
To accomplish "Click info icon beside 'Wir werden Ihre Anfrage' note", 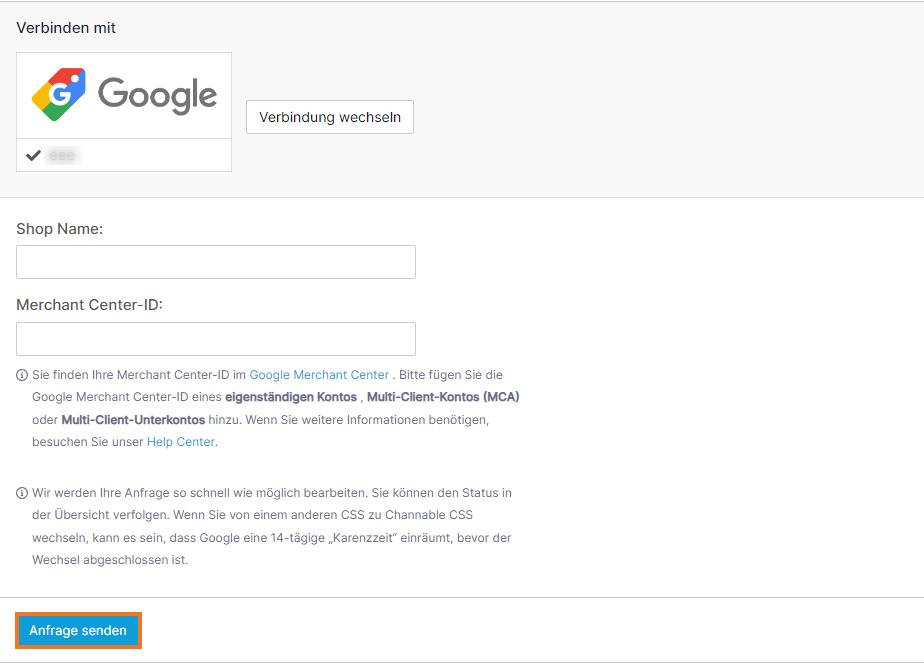I will (22, 493).
